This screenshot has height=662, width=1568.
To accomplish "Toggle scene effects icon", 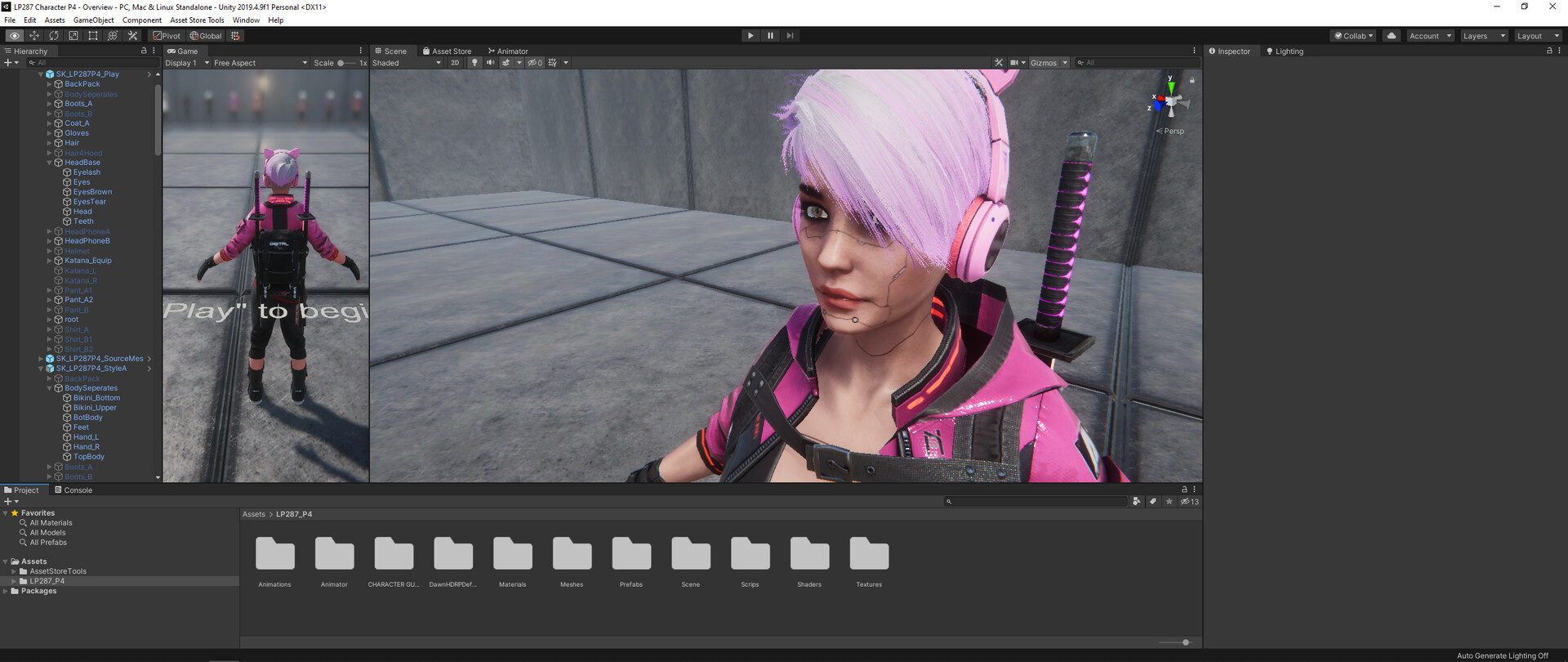I will [506, 63].
